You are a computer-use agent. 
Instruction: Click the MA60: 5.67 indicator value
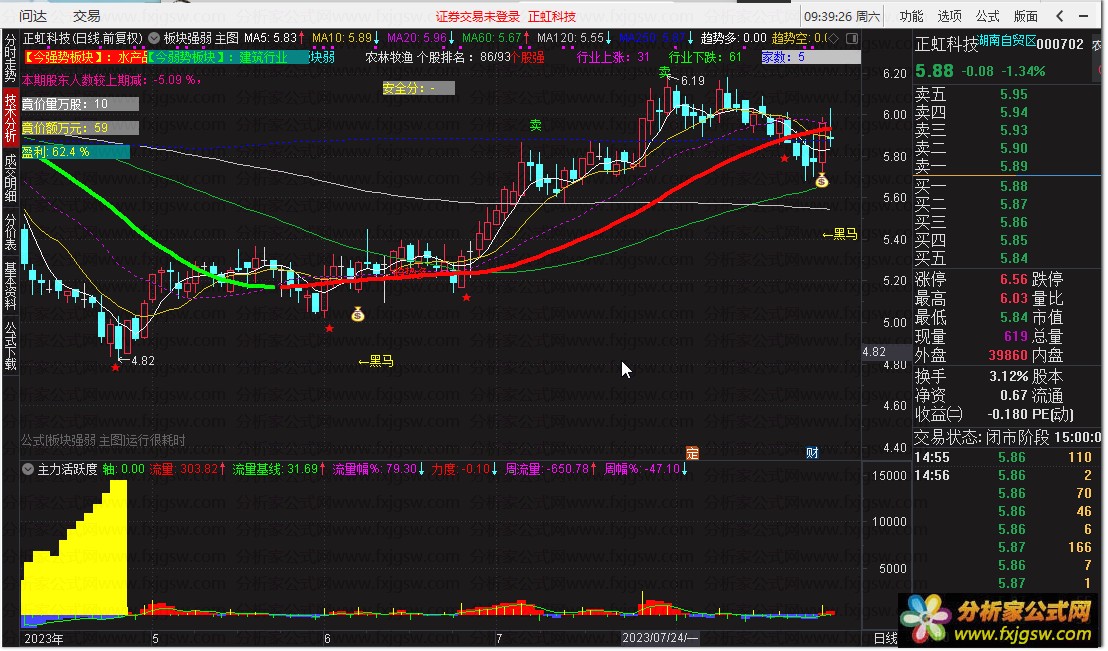(496, 37)
